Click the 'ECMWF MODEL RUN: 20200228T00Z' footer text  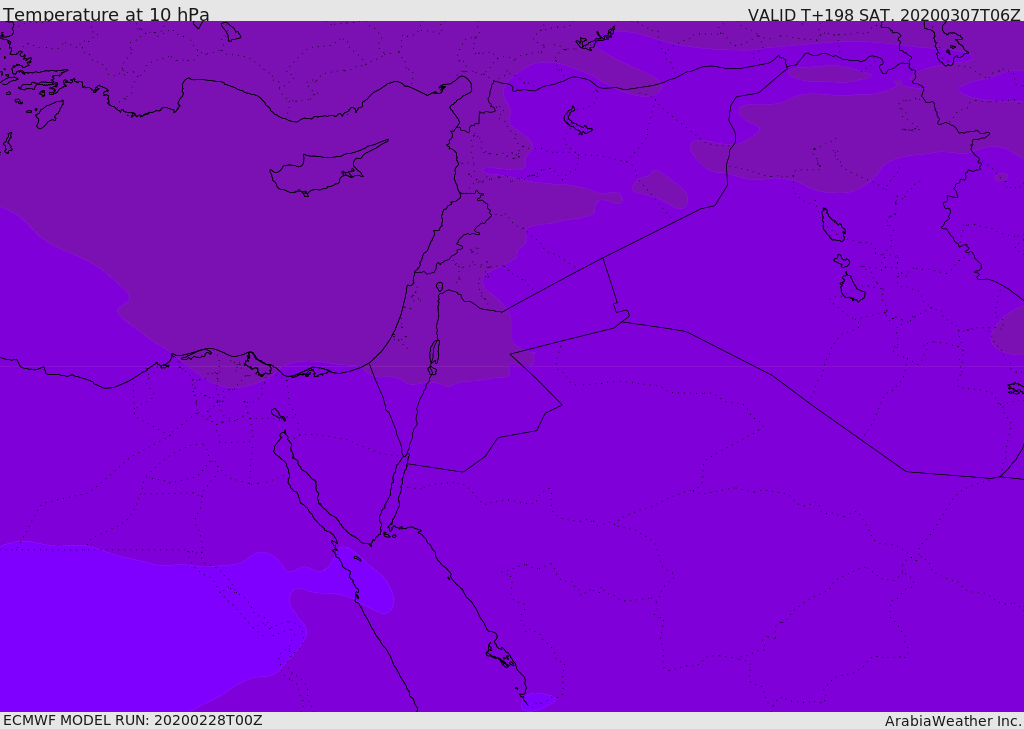click(133, 720)
